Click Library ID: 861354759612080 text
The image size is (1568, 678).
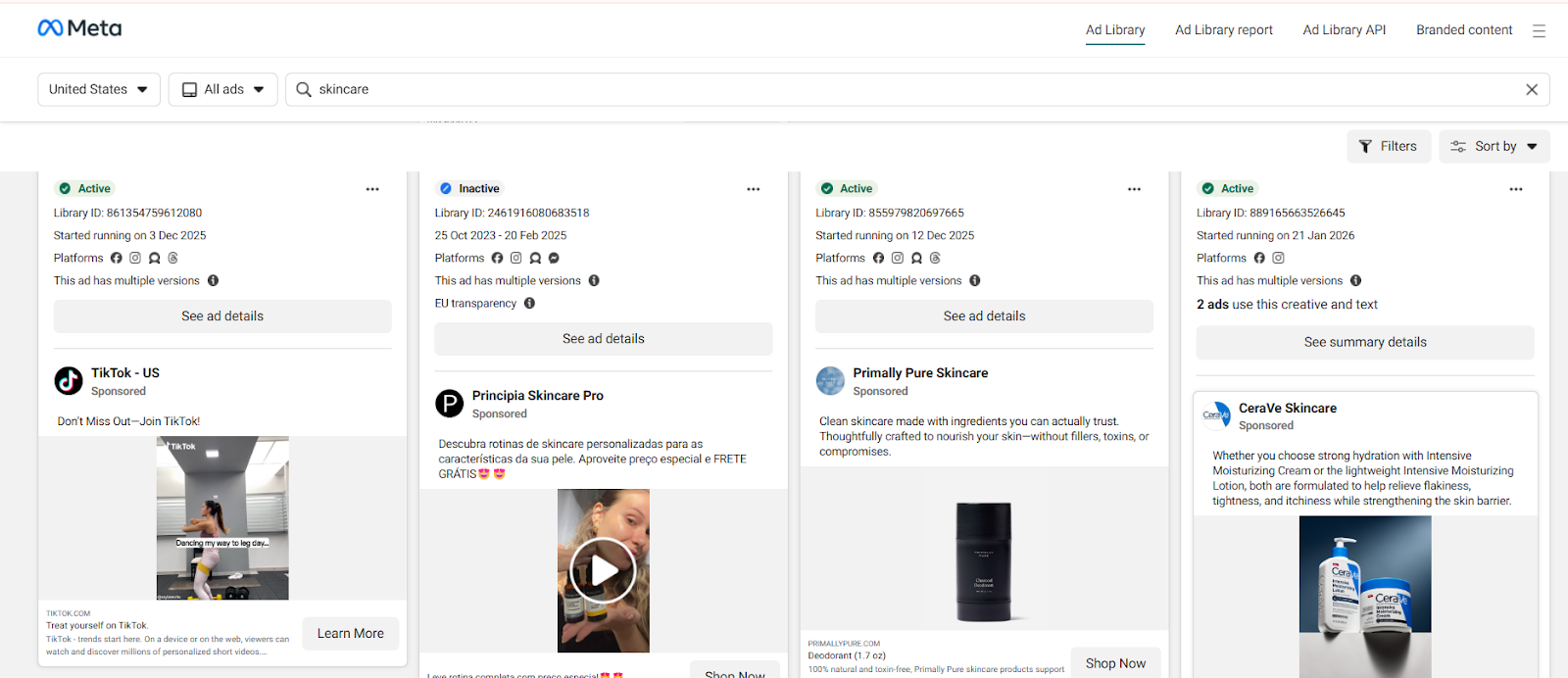point(127,213)
